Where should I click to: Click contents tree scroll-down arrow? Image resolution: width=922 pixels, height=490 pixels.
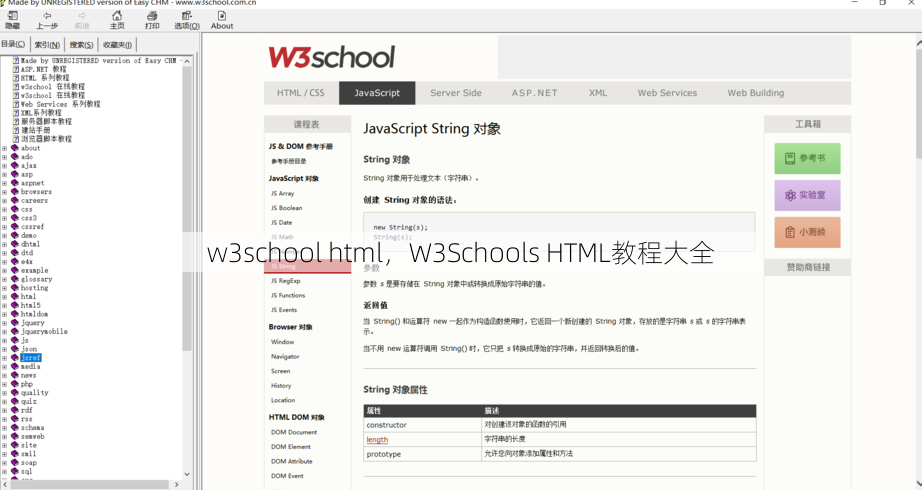coord(187,474)
